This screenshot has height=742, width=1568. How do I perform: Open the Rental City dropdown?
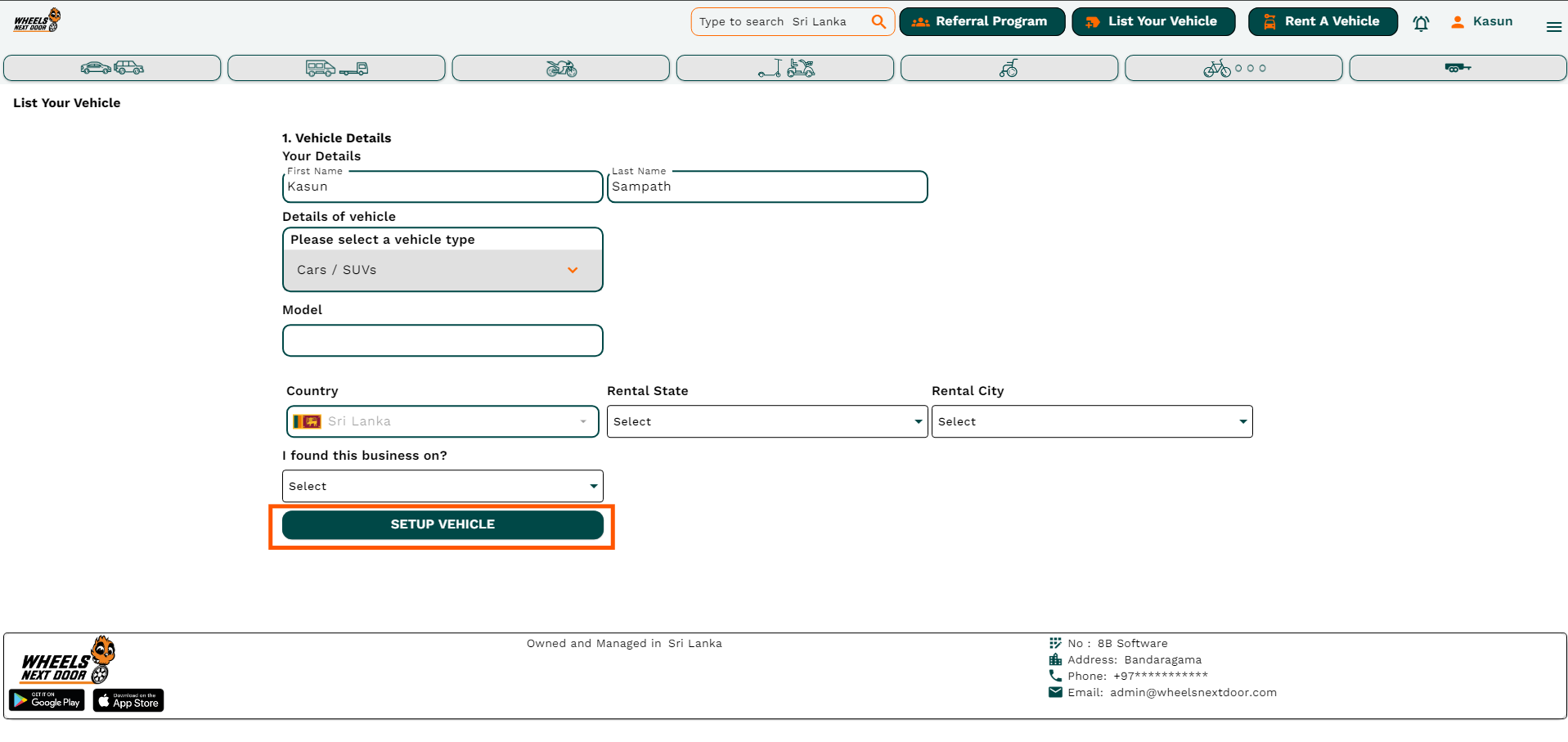(1091, 421)
